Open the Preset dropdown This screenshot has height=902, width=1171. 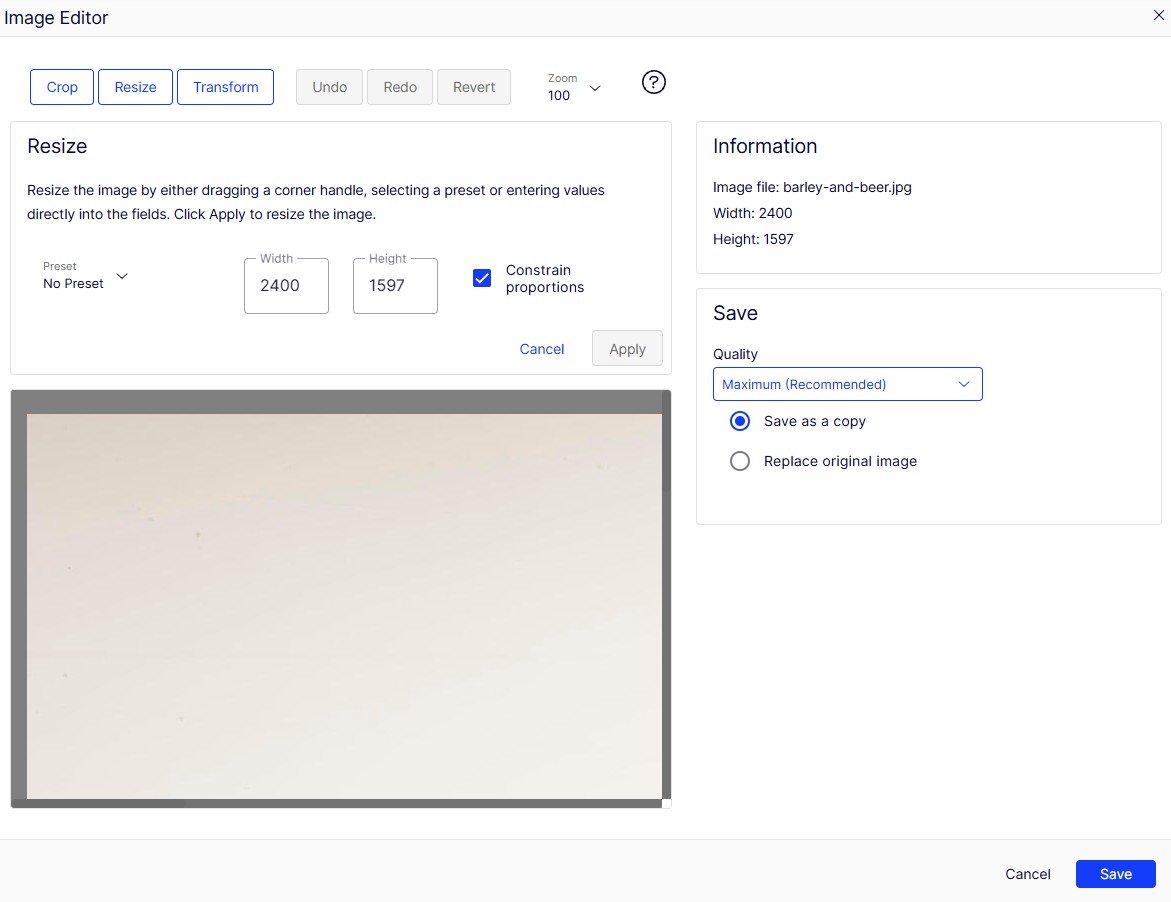86,276
